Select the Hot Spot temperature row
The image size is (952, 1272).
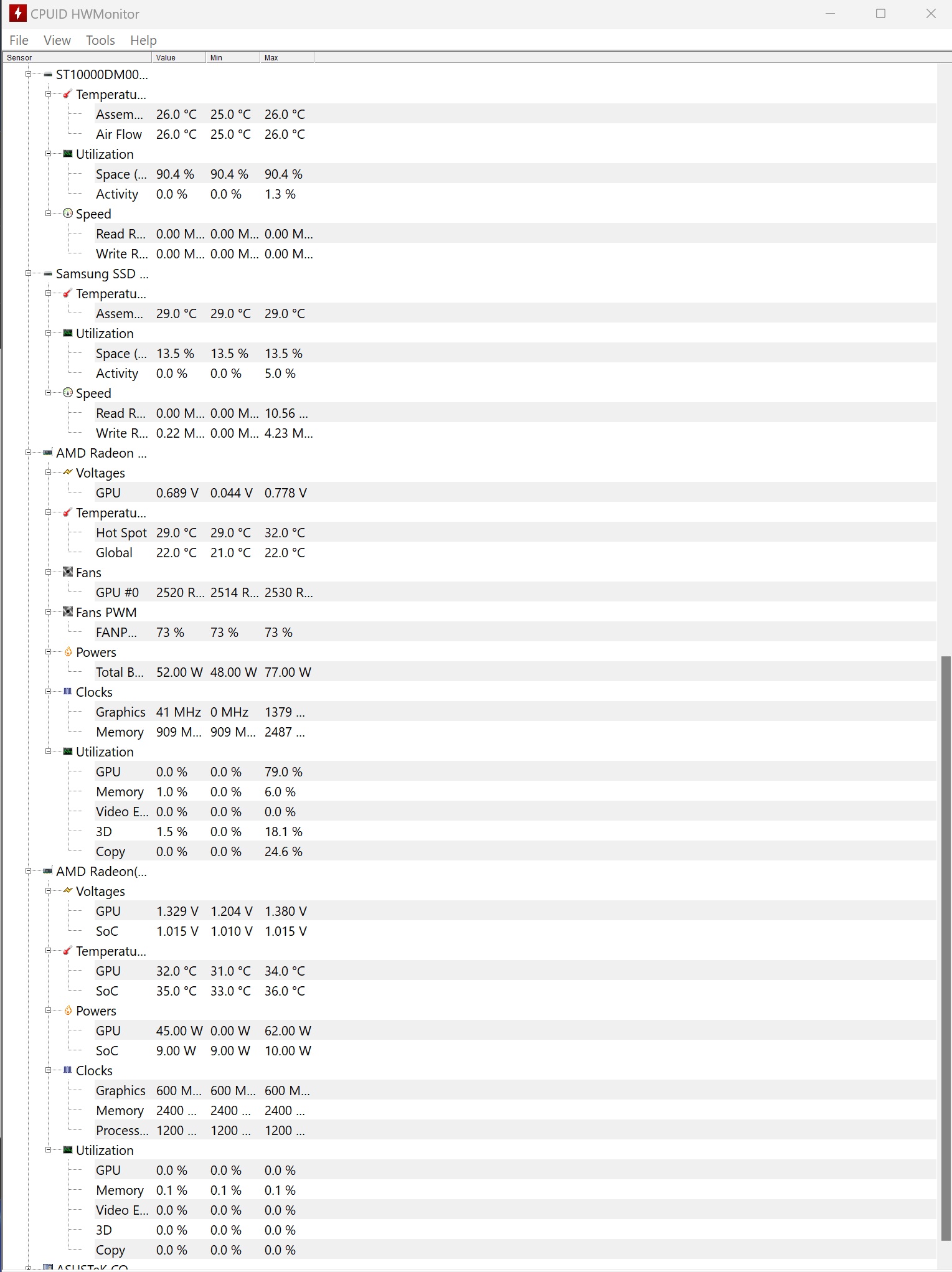(x=516, y=533)
